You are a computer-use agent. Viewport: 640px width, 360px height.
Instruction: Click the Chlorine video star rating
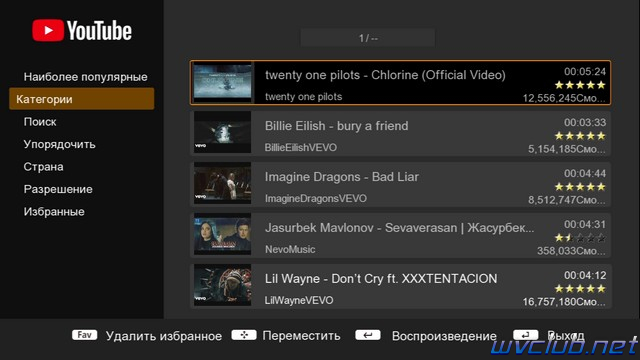580,85
